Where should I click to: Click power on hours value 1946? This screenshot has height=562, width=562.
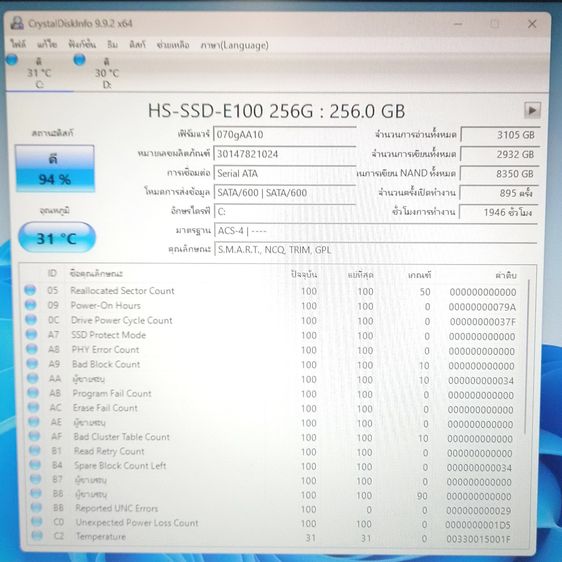point(499,212)
